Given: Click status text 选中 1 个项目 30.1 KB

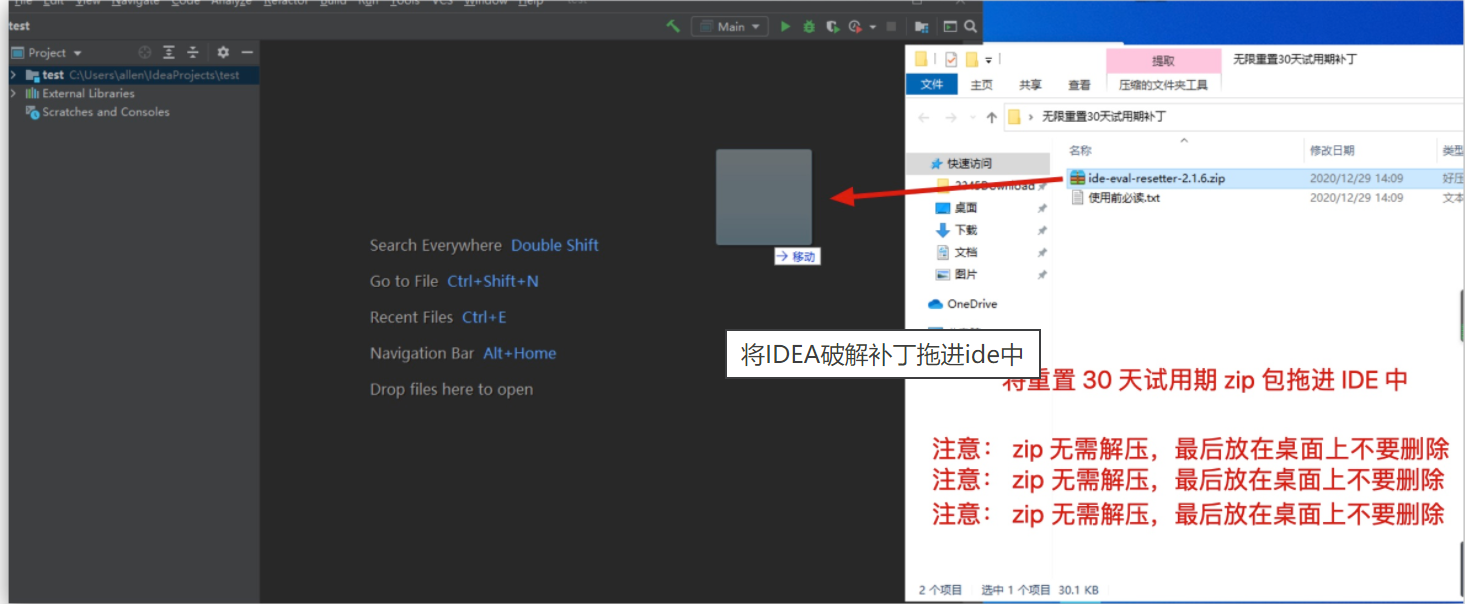Looking at the screenshot, I should coord(1040,590).
